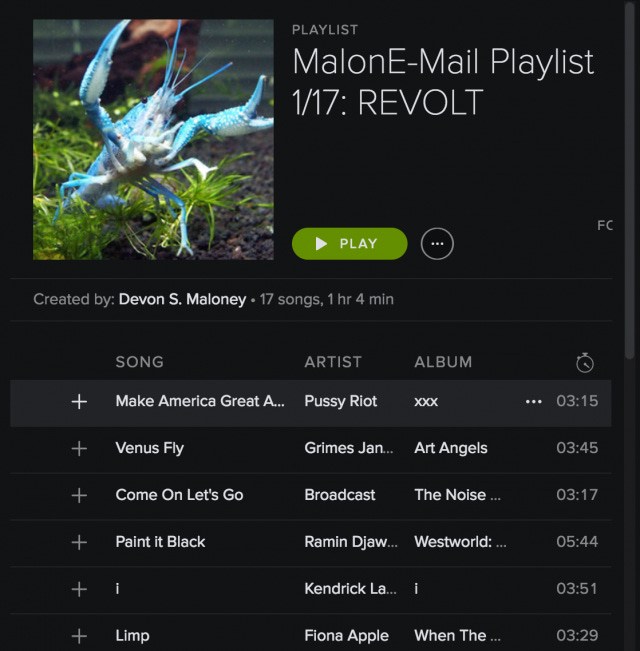Open artist Pussy Riot

(341, 401)
